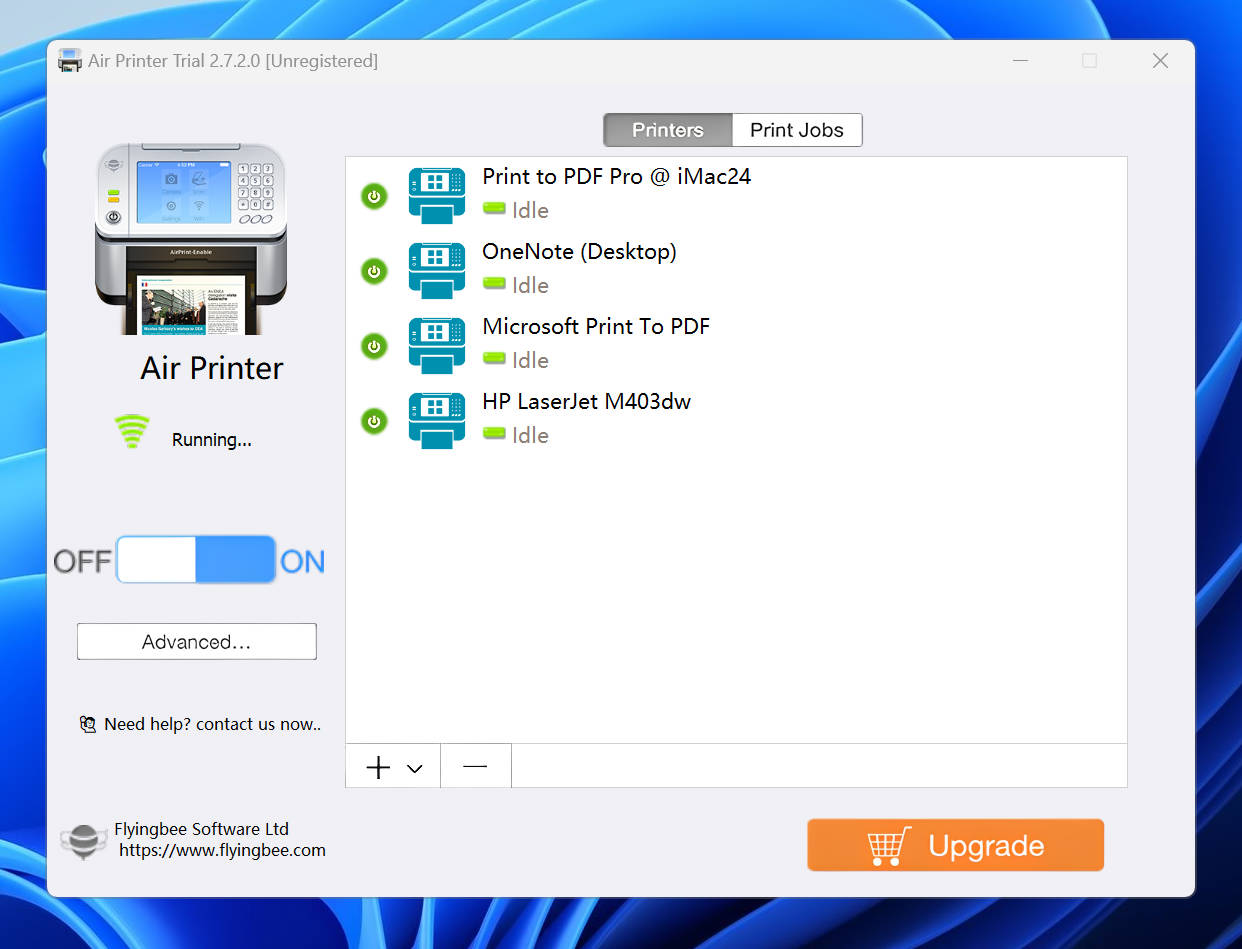Click the ON label of the service switch
The height and width of the screenshot is (949, 1242).
[x=302, y=562]
